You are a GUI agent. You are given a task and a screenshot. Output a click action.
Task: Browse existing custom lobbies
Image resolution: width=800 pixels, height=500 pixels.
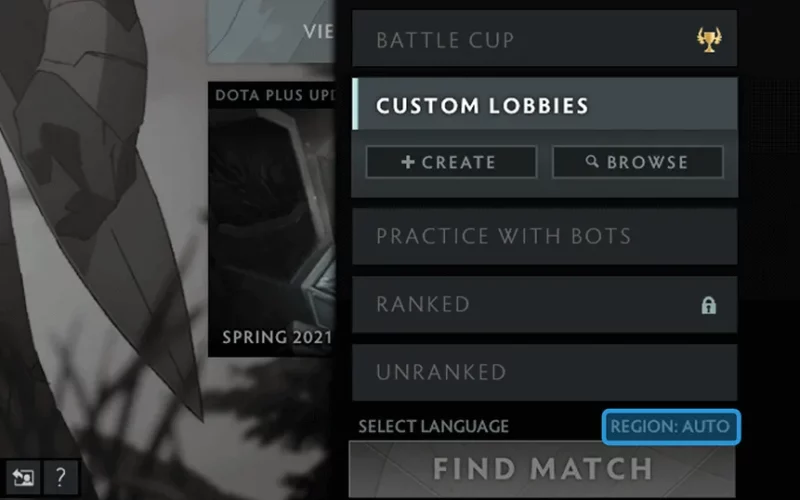638,162
